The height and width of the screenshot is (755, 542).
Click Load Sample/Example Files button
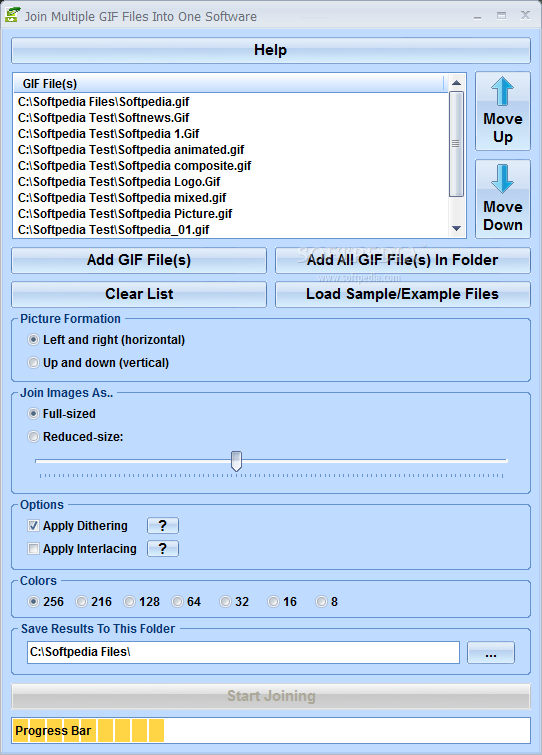coord(402,294)
